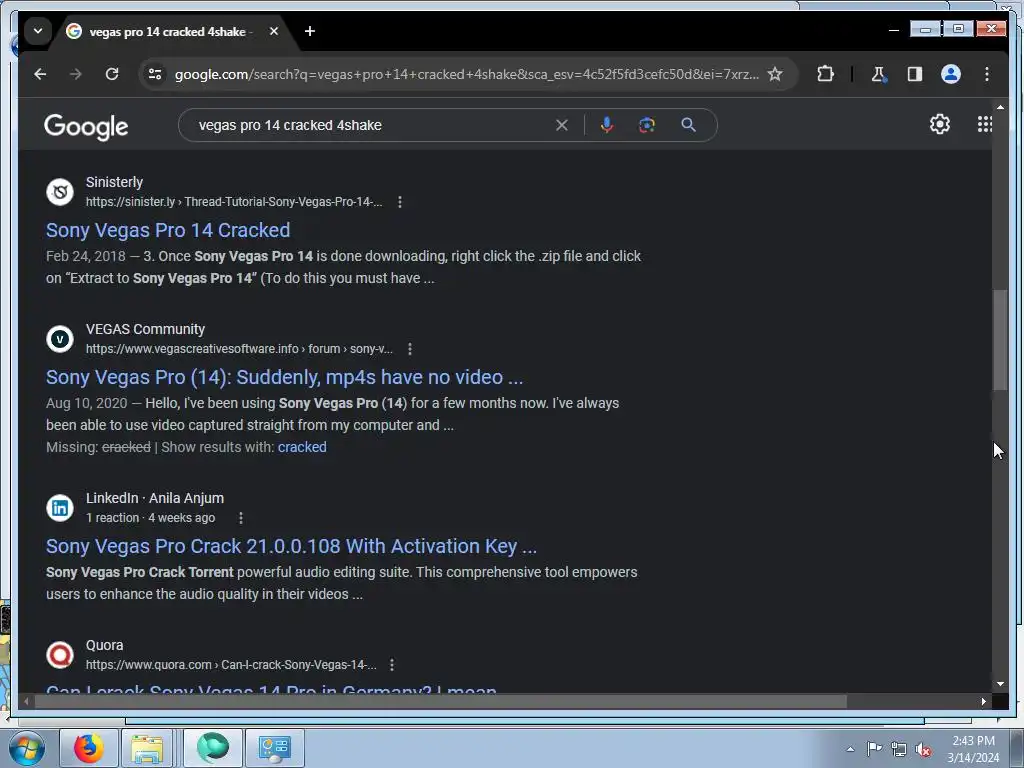This screenshot has height=768, width=1024.
Task: Open 'Suddenly, mp4s have no video' result
Action: 284,377
